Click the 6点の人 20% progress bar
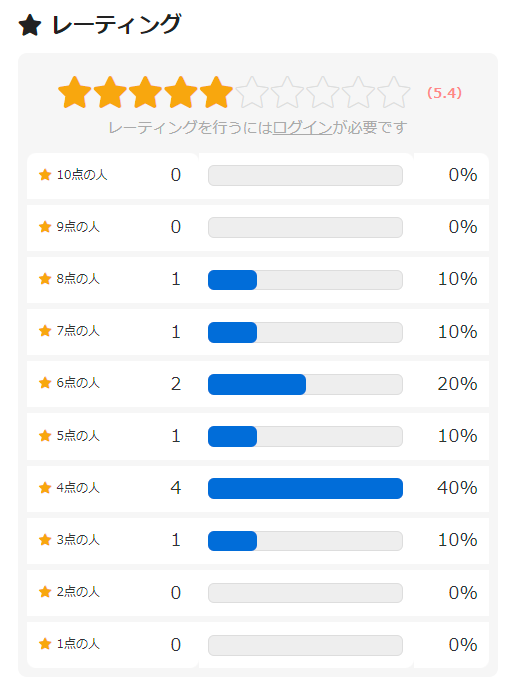The image size is (516, 691). pos(305,384)
